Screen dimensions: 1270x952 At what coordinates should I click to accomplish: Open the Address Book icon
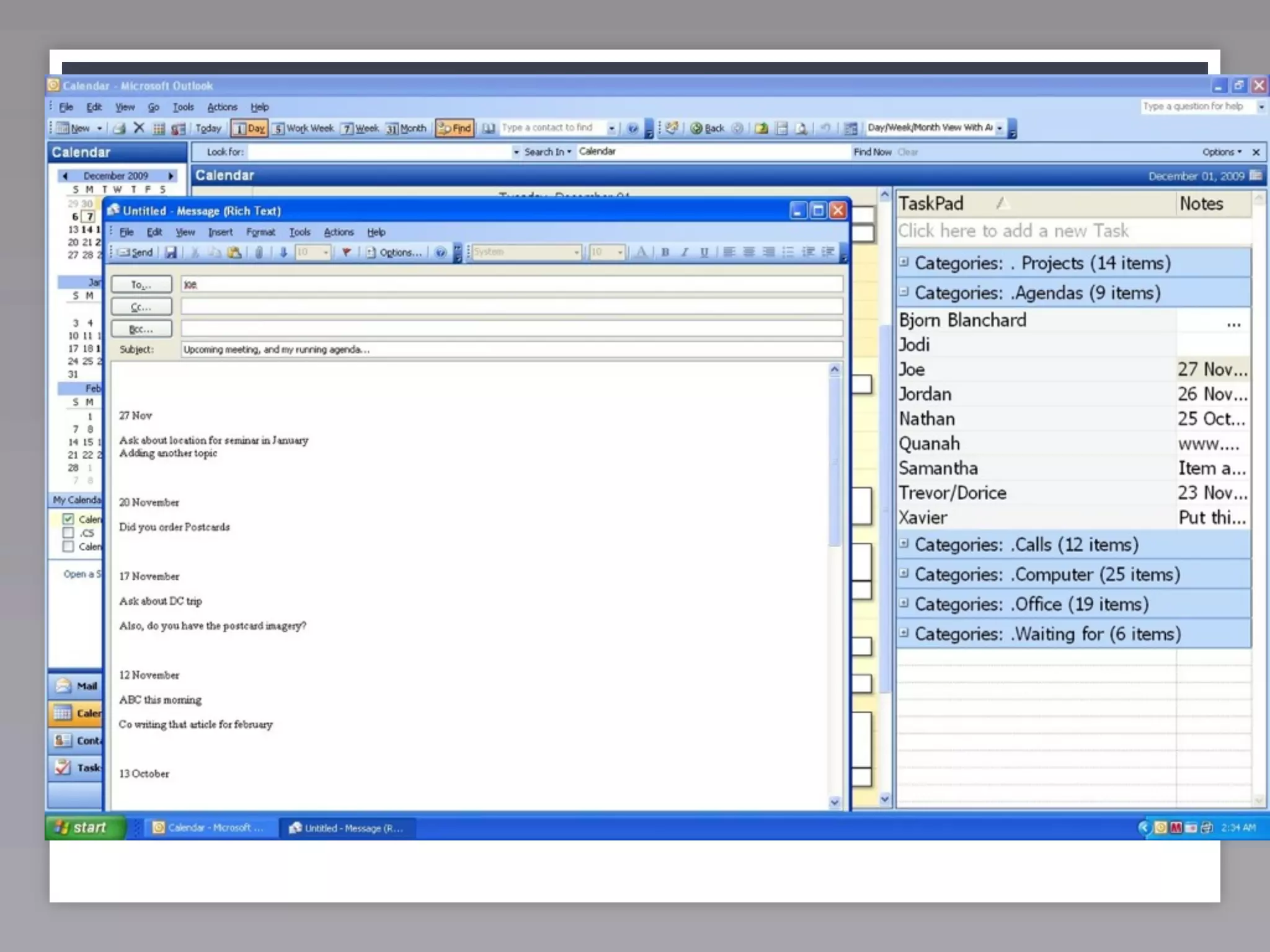click(x=489, y=128)
